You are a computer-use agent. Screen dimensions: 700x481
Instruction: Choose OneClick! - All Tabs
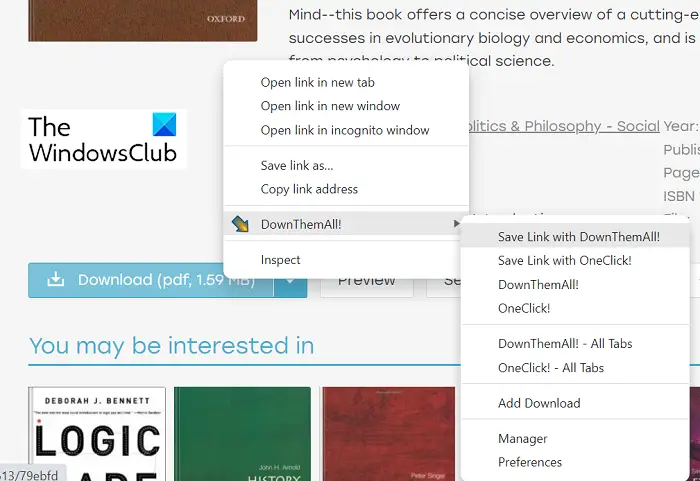(x=575, y=368)
